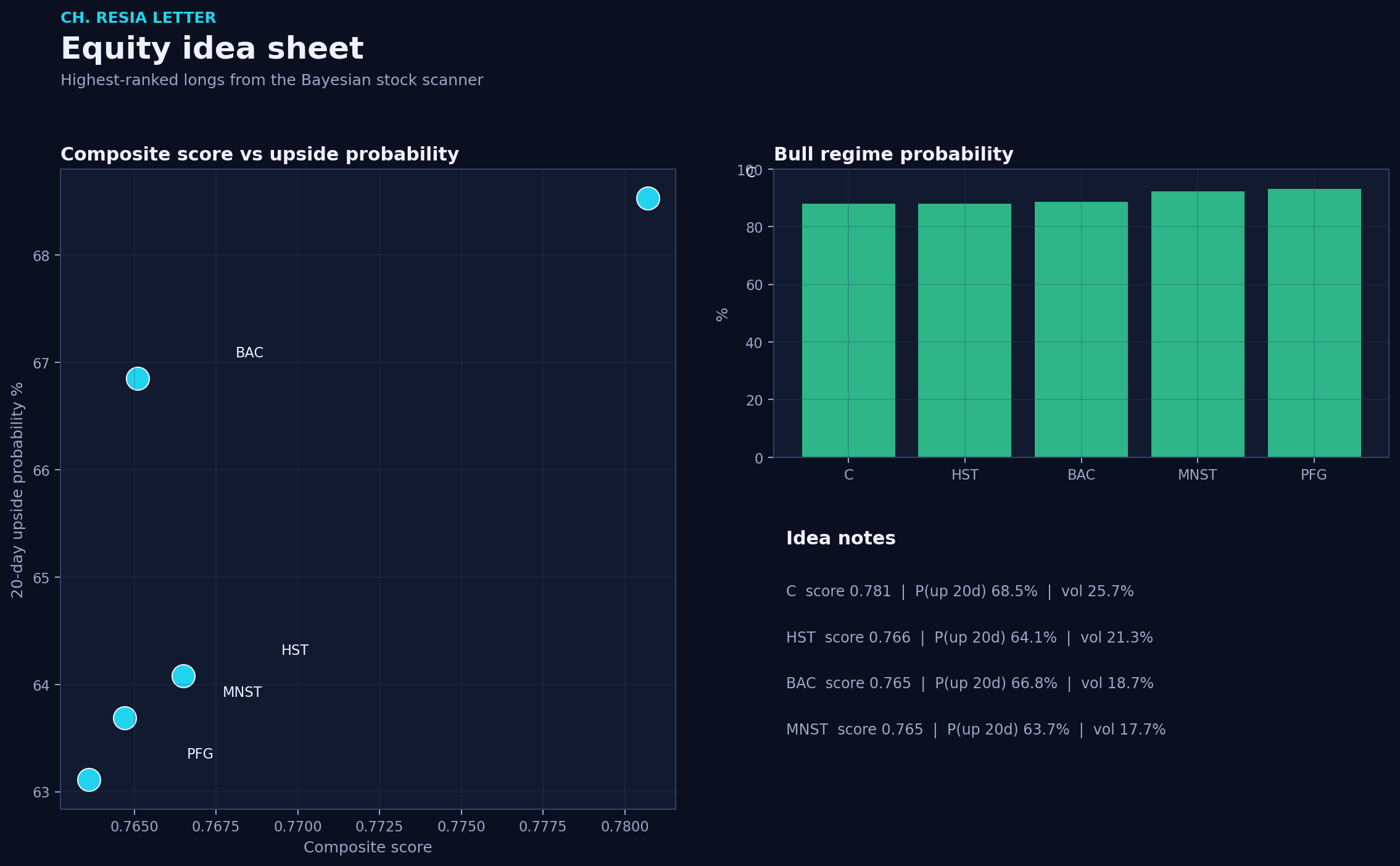Click the green bar for PFG

1314,323
